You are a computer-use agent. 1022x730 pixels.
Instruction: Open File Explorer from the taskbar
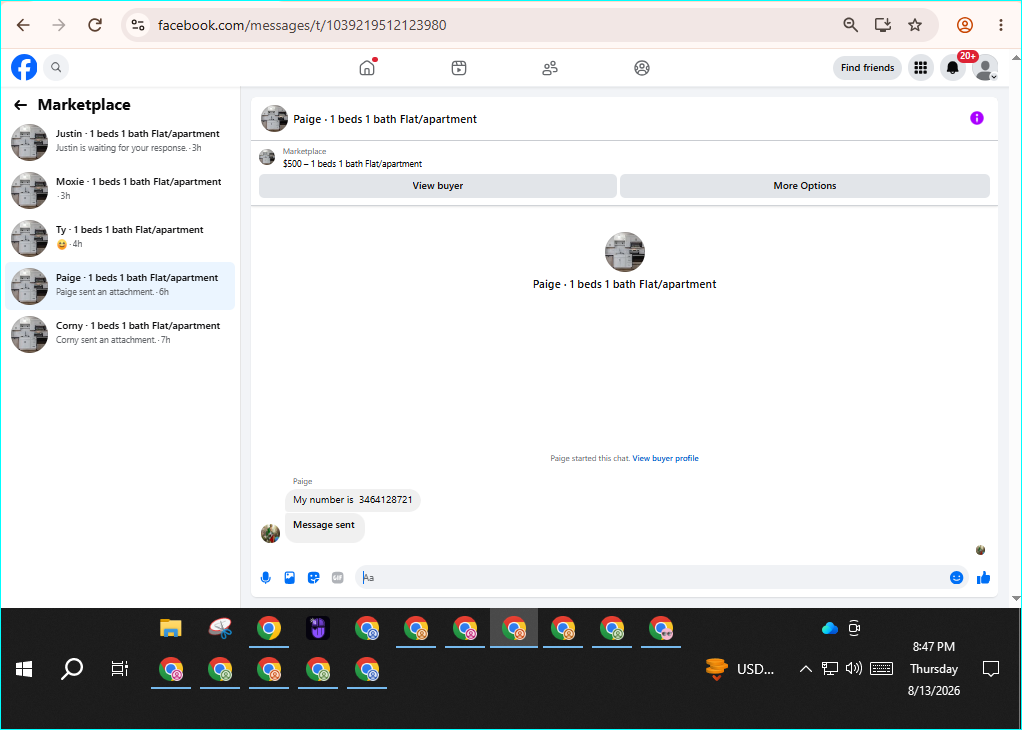pyautogui.click(x=171, y=628)
